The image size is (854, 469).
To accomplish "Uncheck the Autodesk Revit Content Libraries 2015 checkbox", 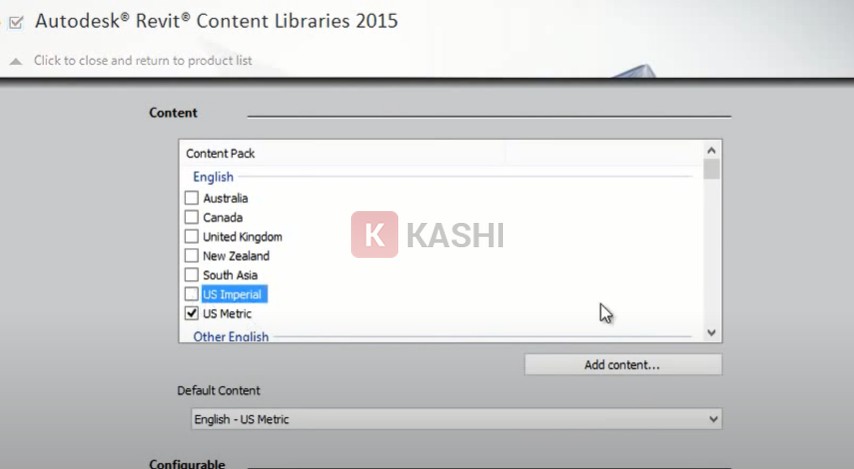I will [x=15, y=22].
